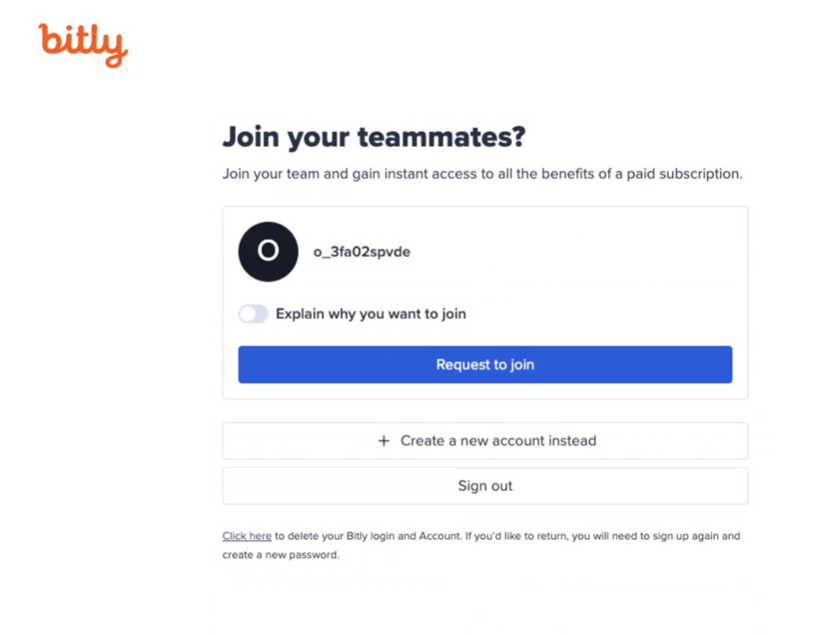Screen dimensions: 834x635
Task: Select the team name o_3fa02spvde
Action: point(362,252)
